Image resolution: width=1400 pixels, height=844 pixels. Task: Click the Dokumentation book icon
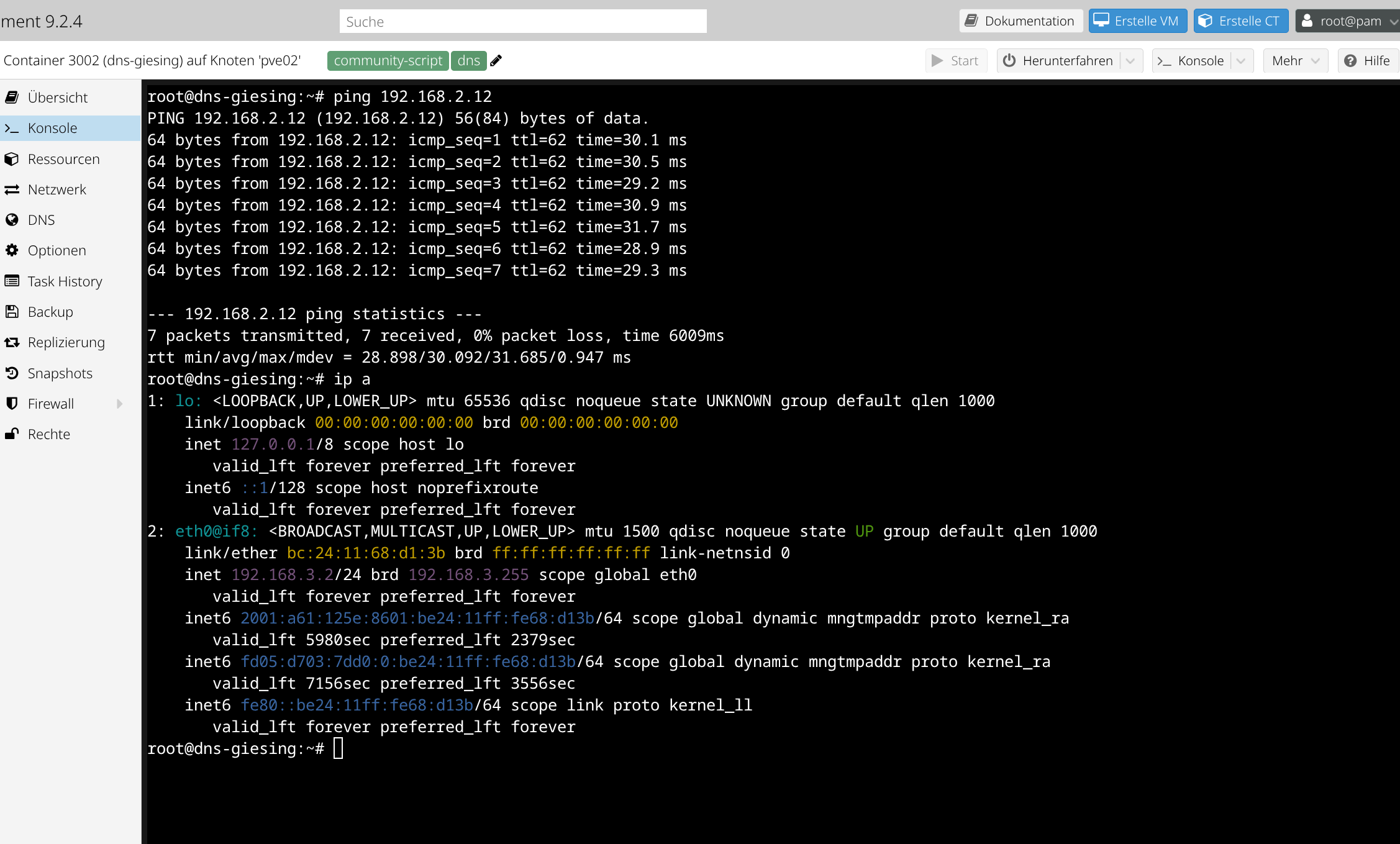pyautogui.click(x=971, y=20)
